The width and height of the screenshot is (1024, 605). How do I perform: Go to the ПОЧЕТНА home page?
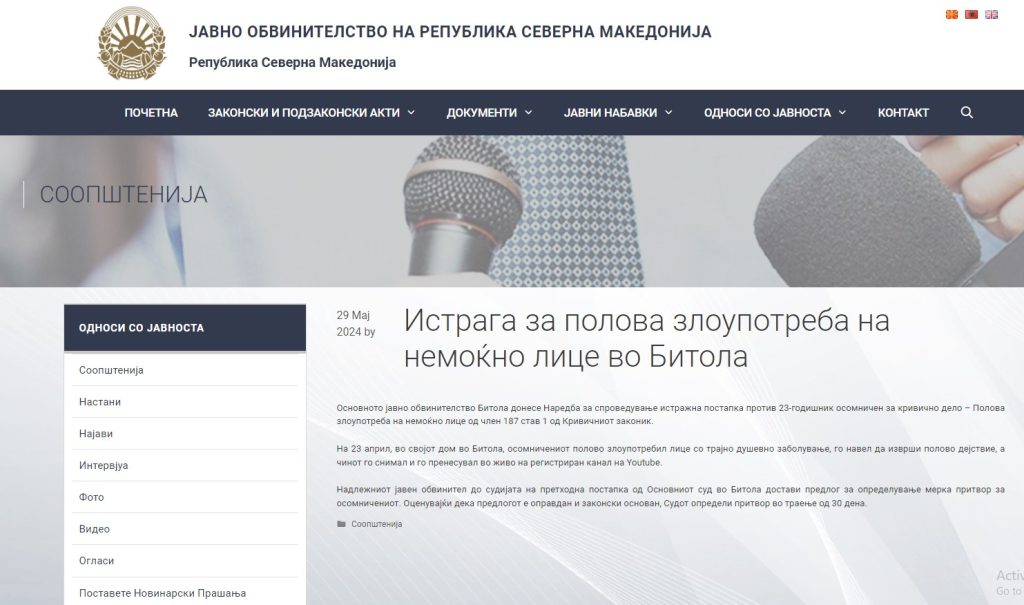(151, 113)
